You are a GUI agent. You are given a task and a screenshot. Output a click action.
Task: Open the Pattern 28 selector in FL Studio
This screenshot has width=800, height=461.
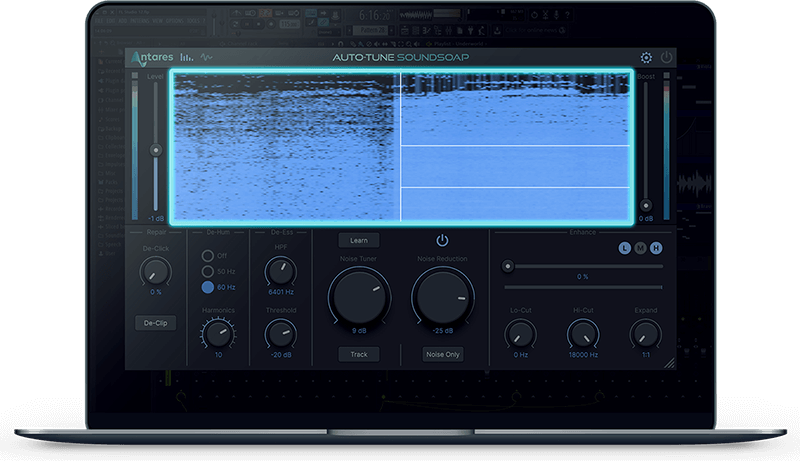click(372, 31)
